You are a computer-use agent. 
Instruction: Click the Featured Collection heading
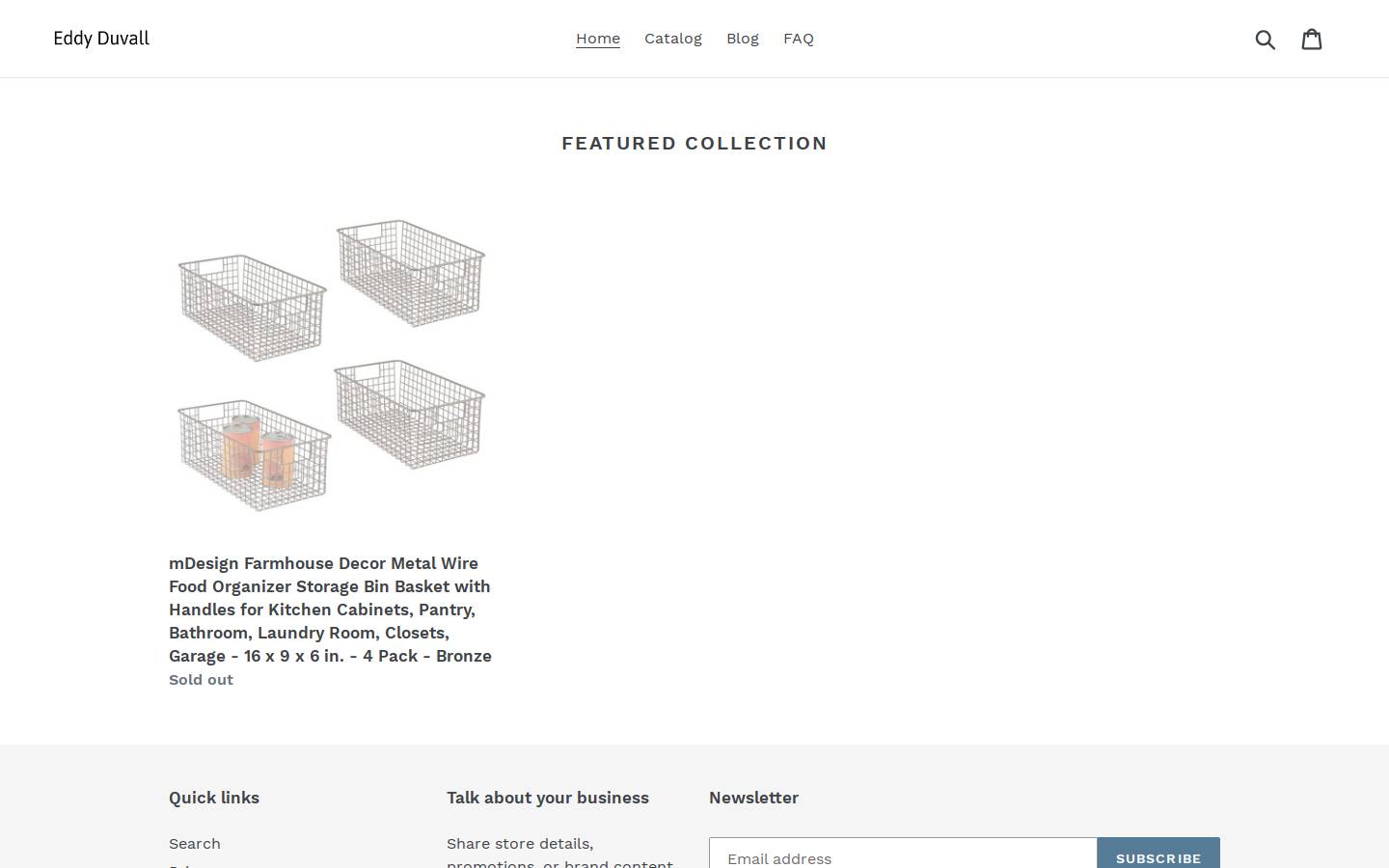click(x=694, y=144)
